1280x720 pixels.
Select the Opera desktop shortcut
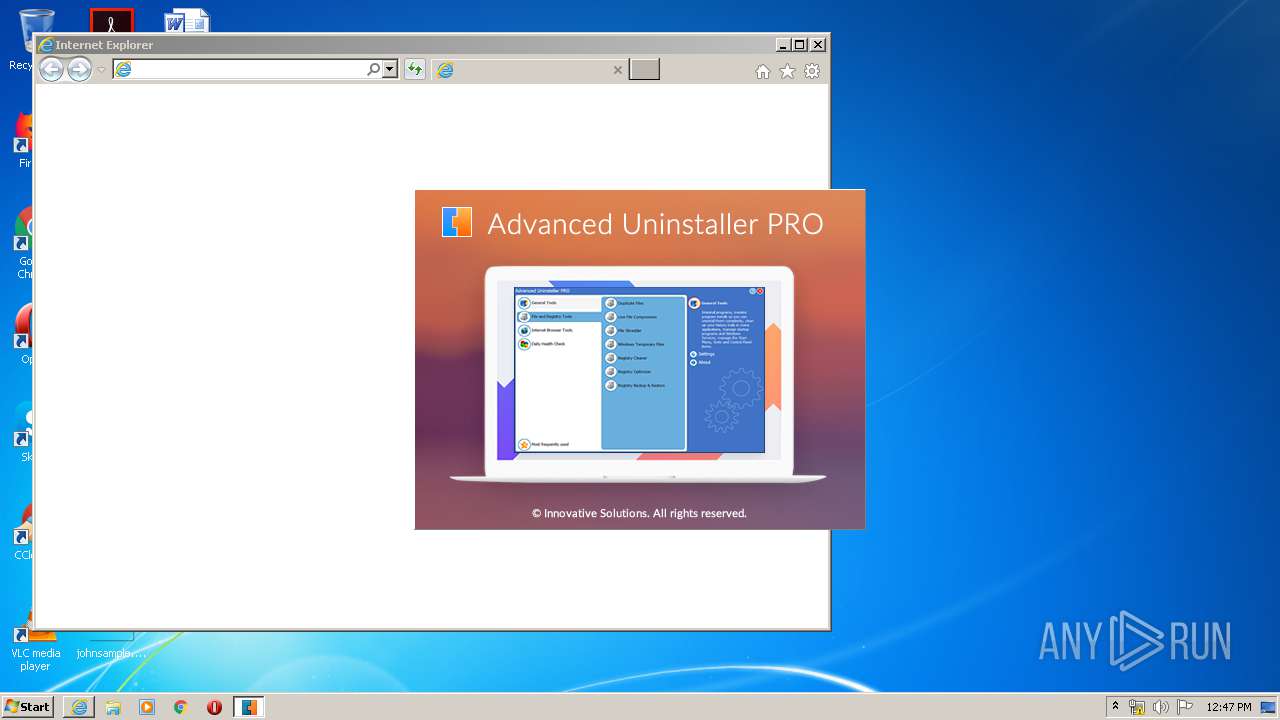point(24,335)
